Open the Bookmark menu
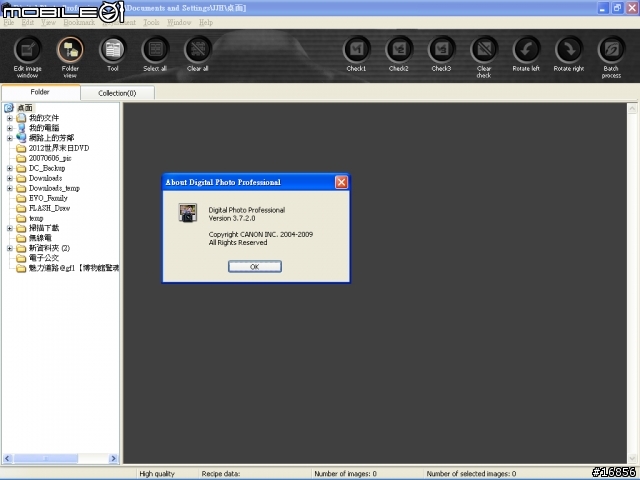 (79, 22)
